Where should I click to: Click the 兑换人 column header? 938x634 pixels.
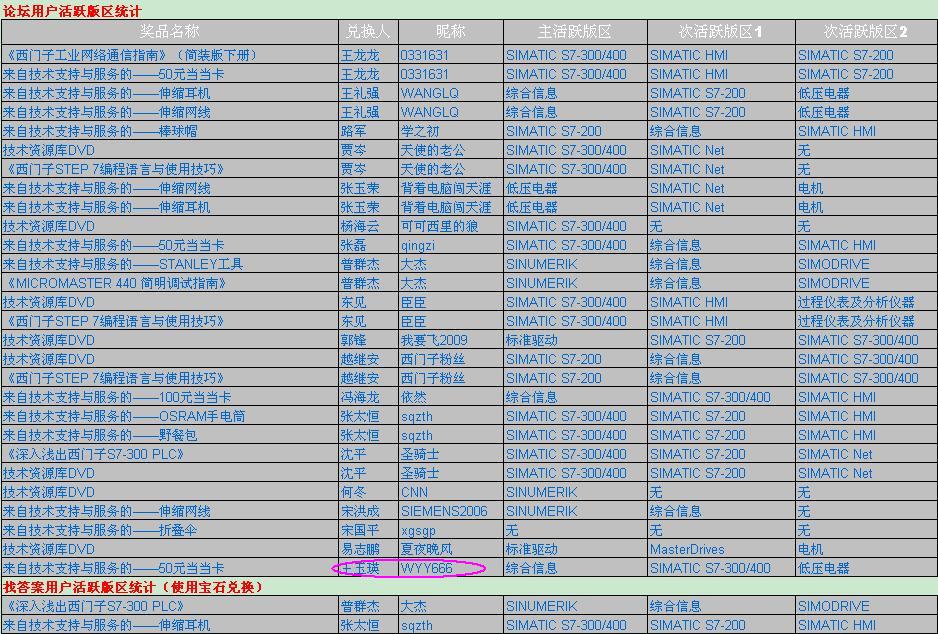[x=368, y=32]
